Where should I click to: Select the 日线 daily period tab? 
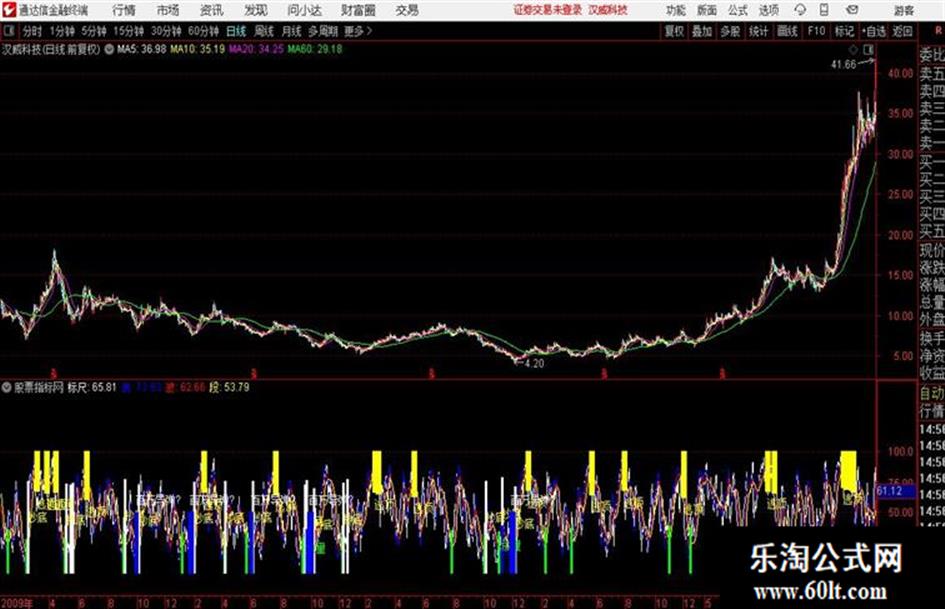236,31
